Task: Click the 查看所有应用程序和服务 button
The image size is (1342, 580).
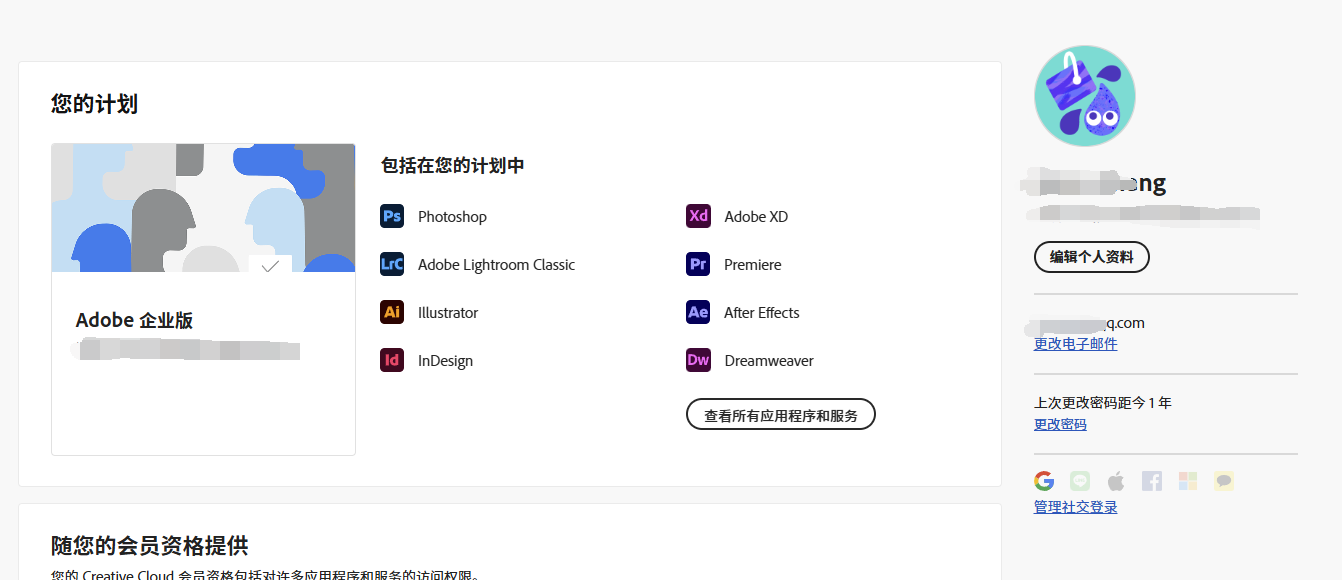Action: point(781,414)
